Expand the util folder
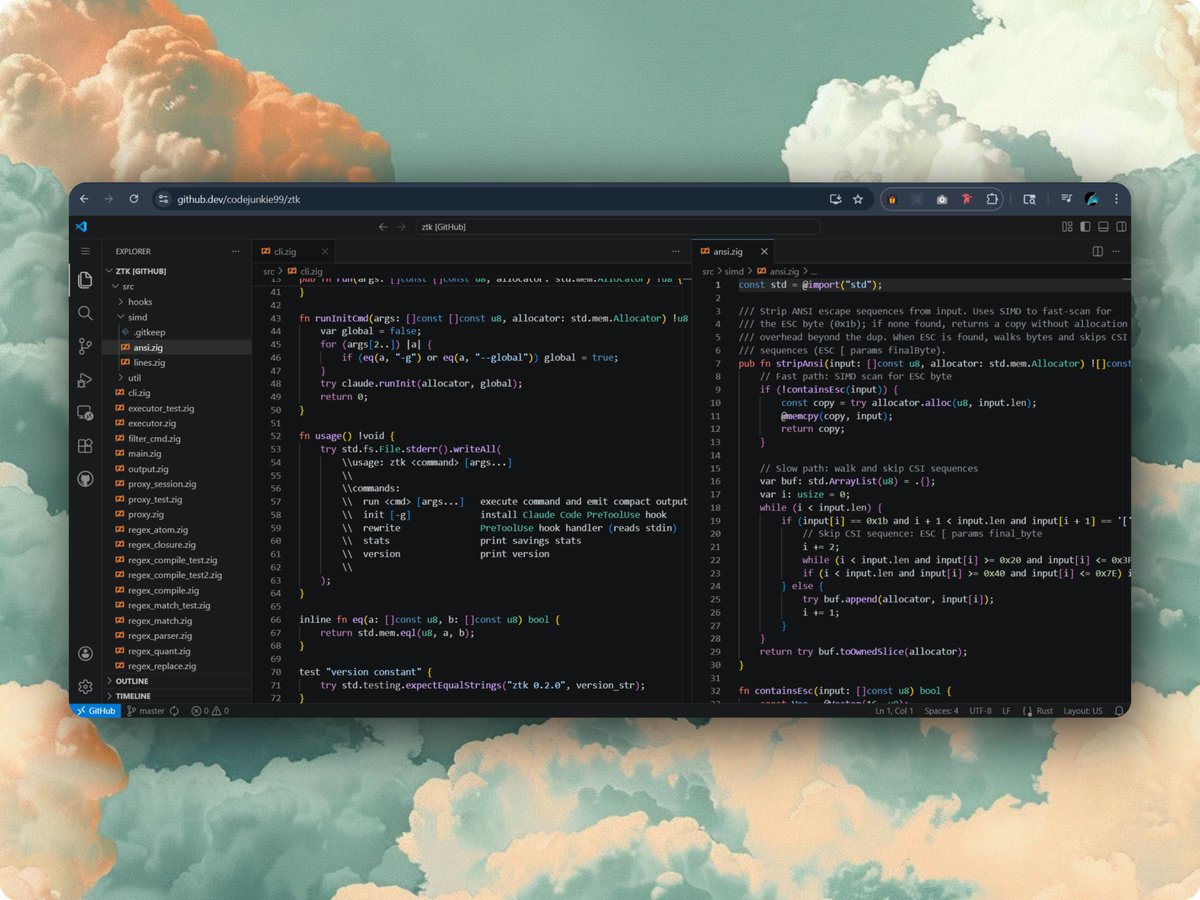The image size is (1200, 900). click(x=133, y=378)
